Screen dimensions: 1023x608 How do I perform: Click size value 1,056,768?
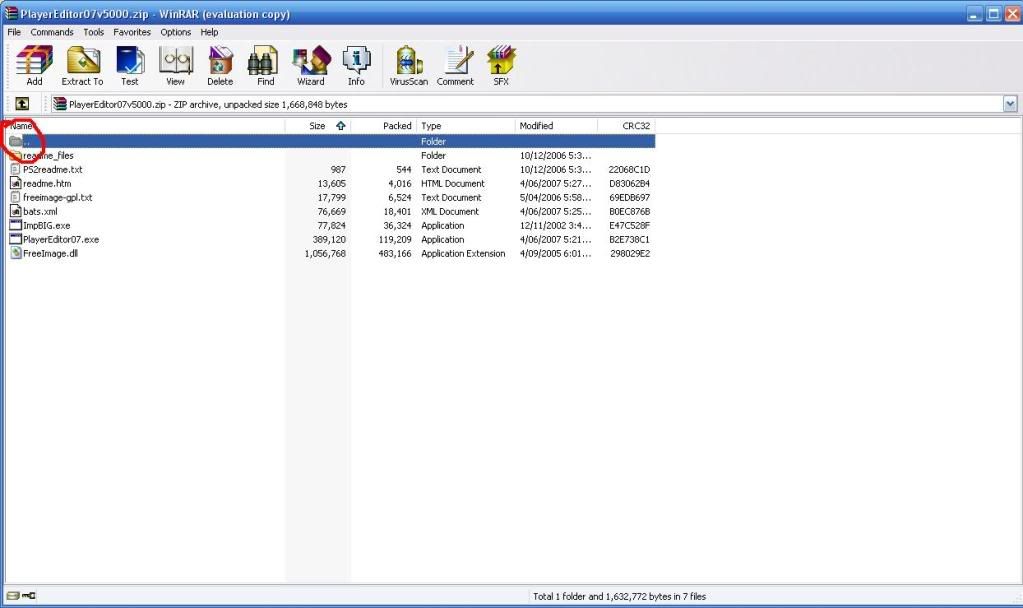[x=325, y=253]
